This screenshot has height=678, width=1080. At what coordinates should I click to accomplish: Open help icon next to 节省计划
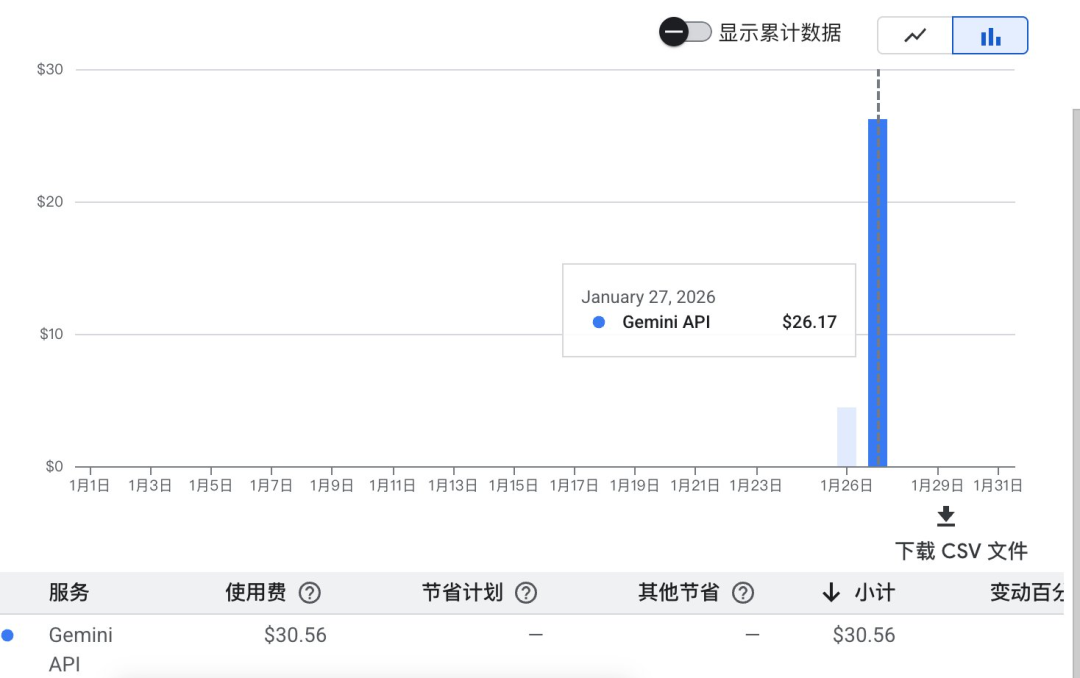tap(526, 593)
